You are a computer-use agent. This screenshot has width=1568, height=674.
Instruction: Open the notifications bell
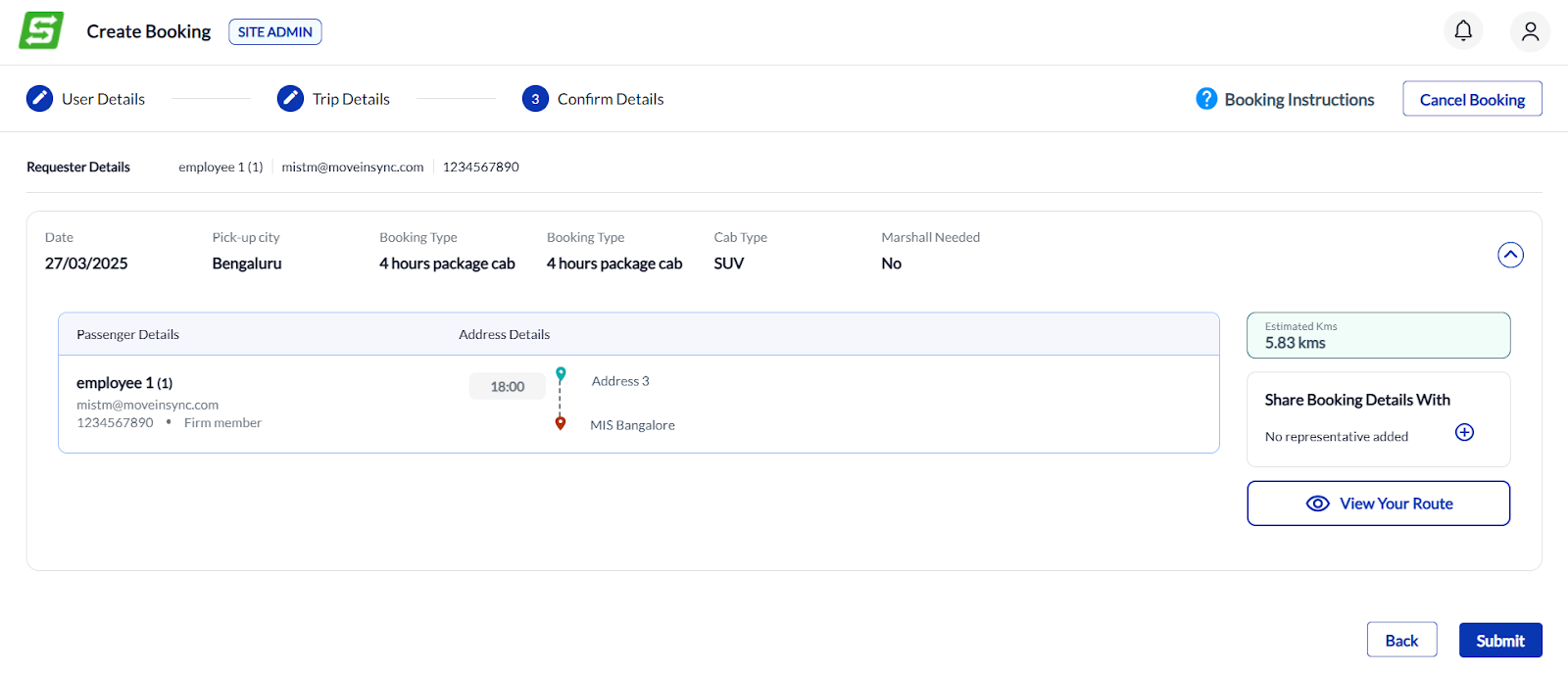[1463, 31]
